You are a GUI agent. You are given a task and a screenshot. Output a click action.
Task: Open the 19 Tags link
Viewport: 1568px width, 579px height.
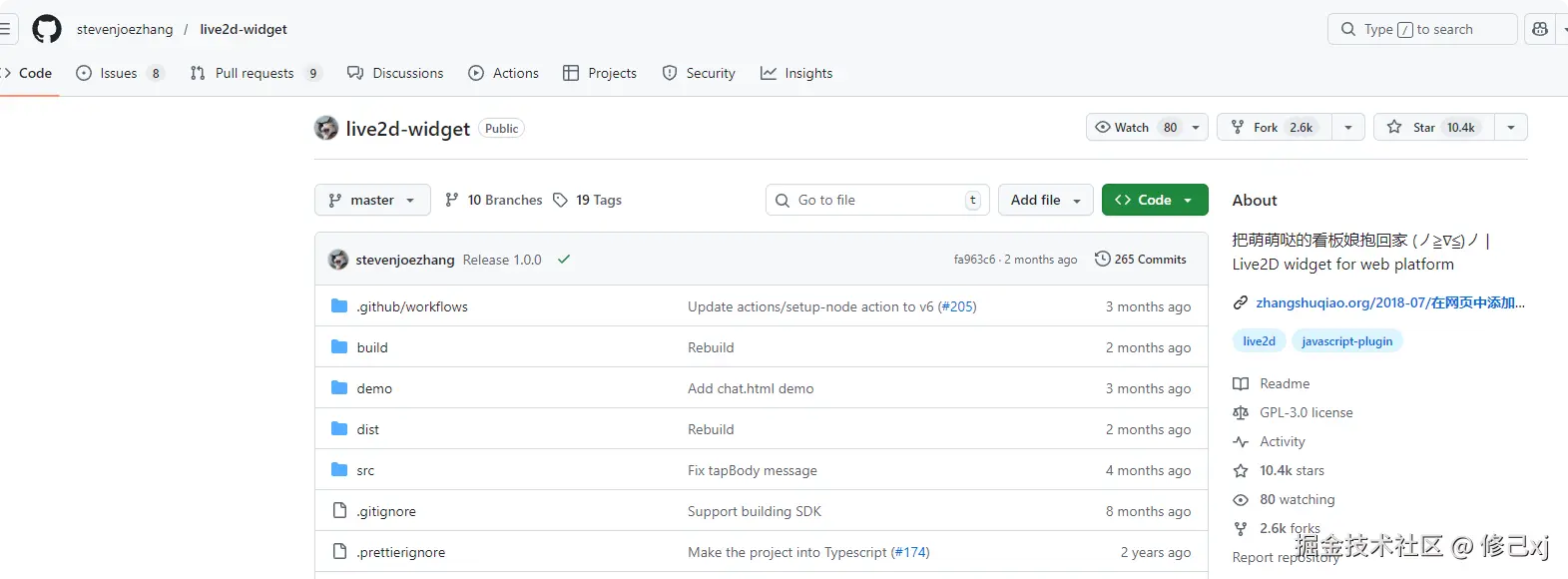click(x=588, y=200)
